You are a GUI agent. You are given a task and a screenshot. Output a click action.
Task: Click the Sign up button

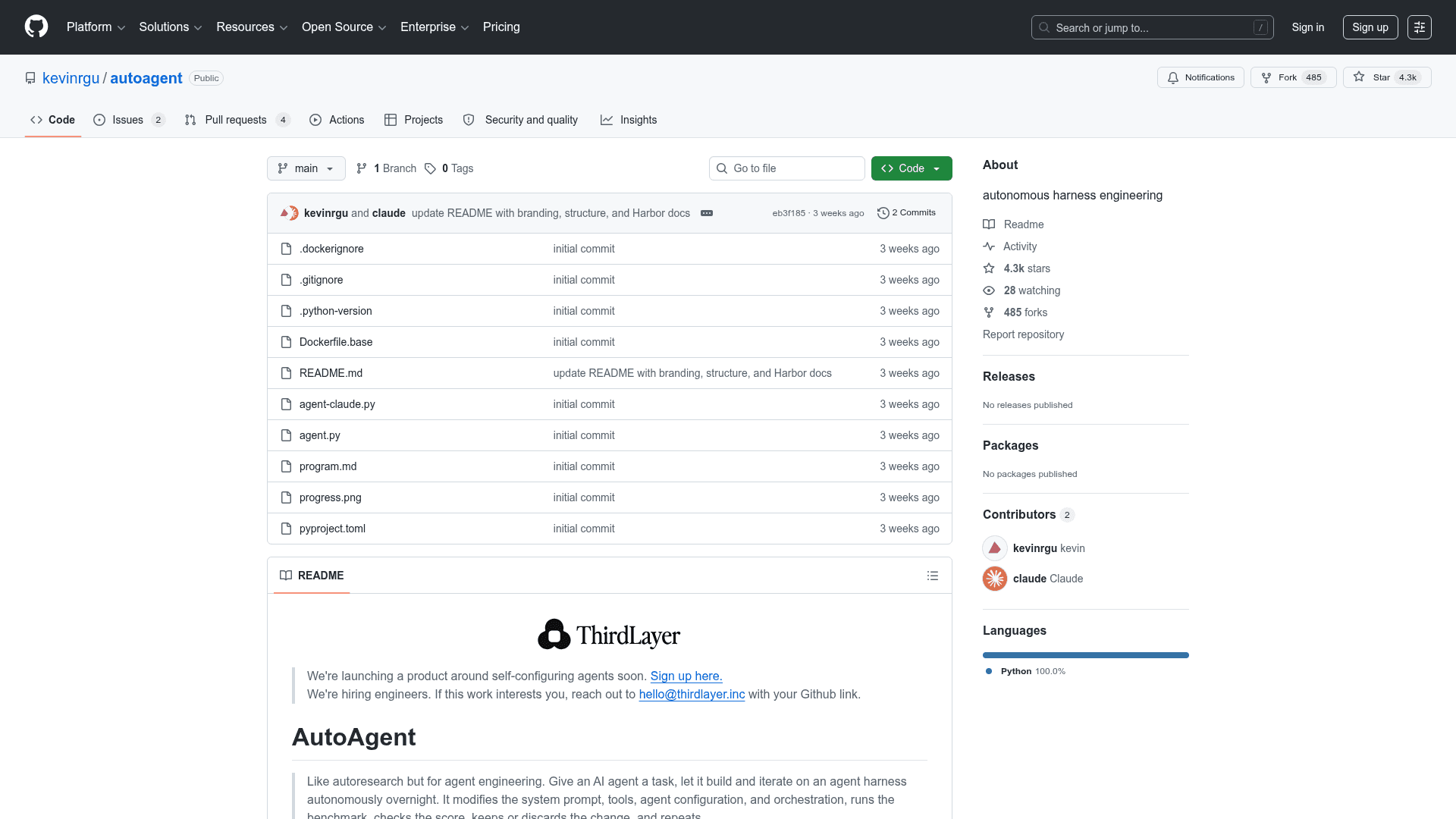[x=1370, y=27]
